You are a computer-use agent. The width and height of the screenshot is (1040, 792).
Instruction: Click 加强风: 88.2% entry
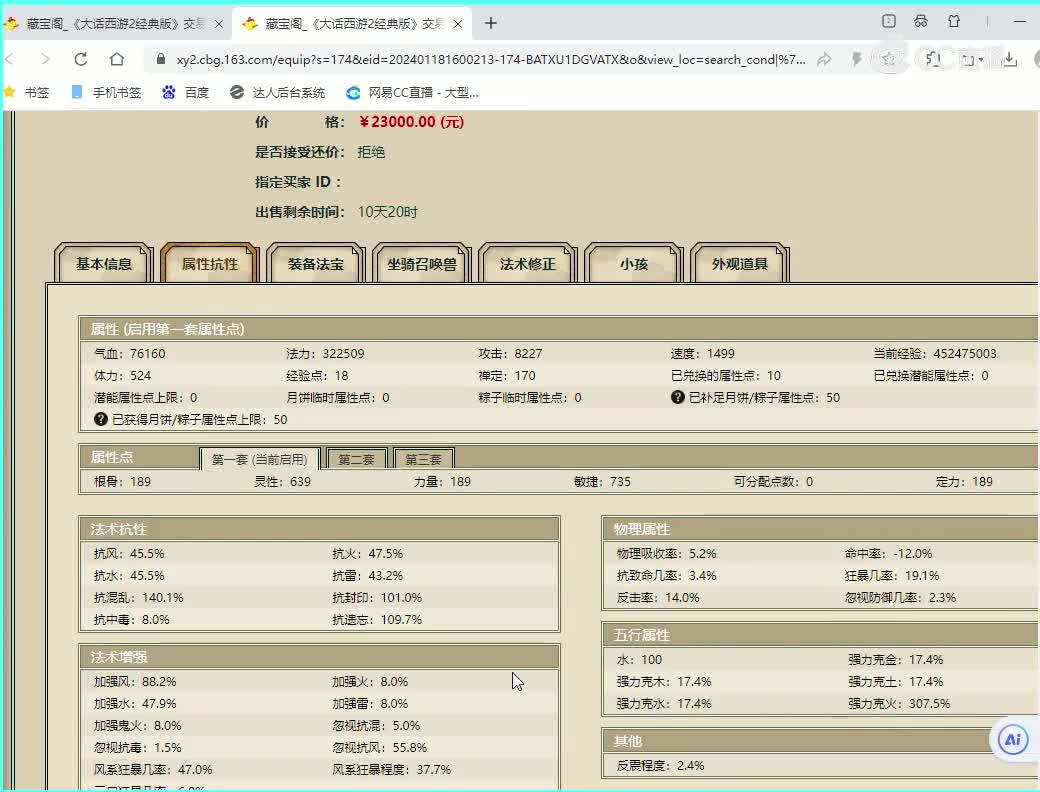(x=135, y=681)
